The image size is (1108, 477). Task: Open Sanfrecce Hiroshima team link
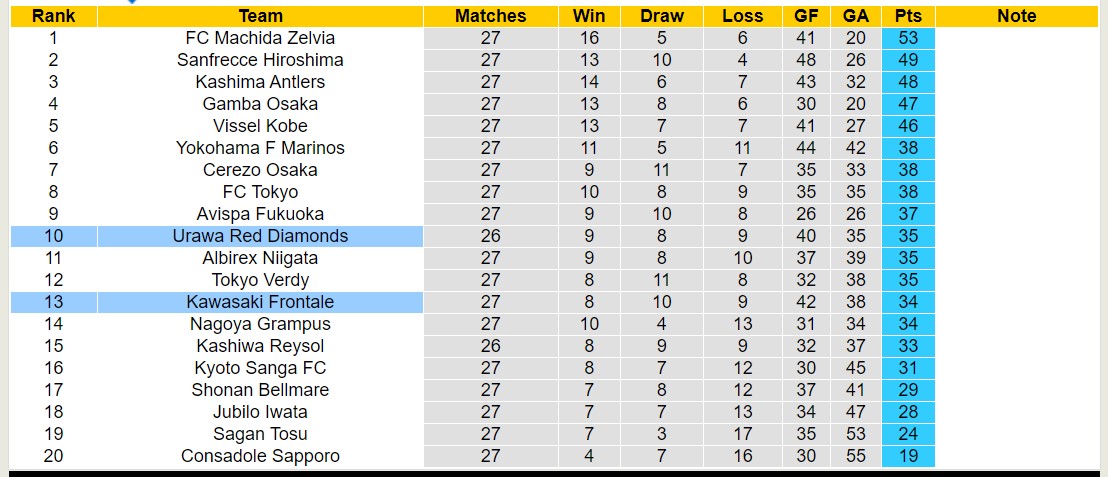[260, 60]
